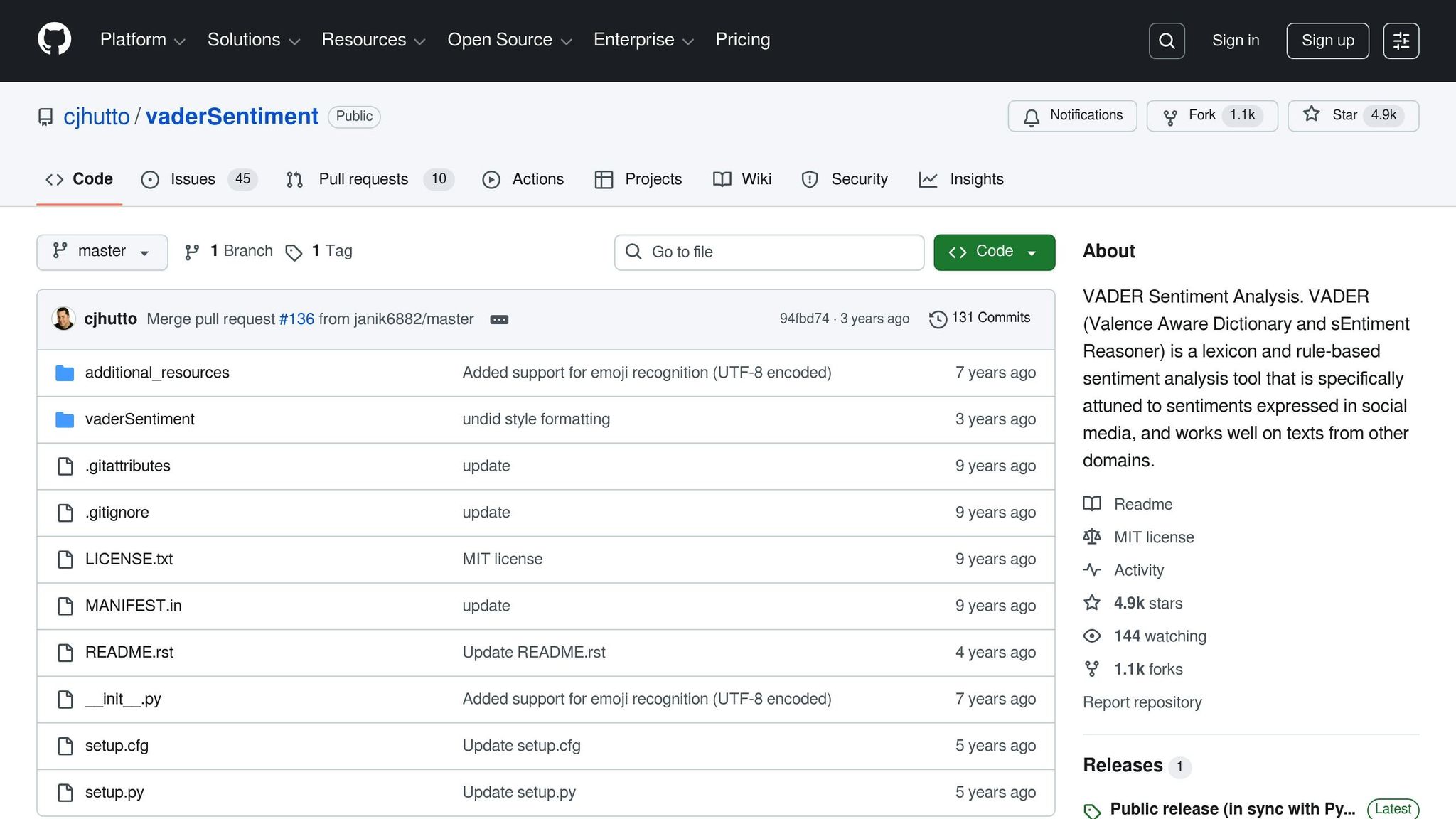Click the Notifications bell icon

click(1032, 117)
